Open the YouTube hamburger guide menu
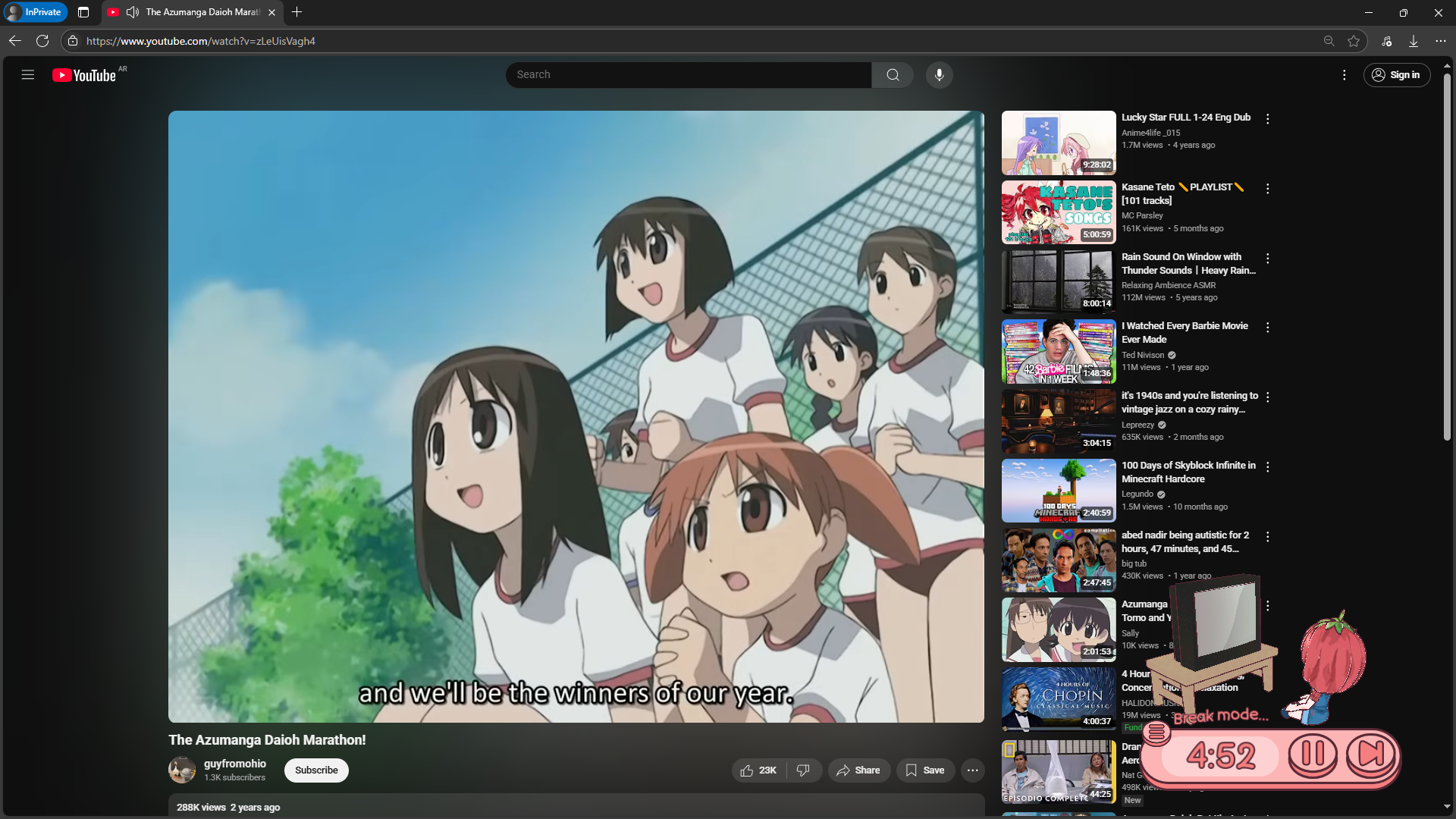 pos(28,74)
